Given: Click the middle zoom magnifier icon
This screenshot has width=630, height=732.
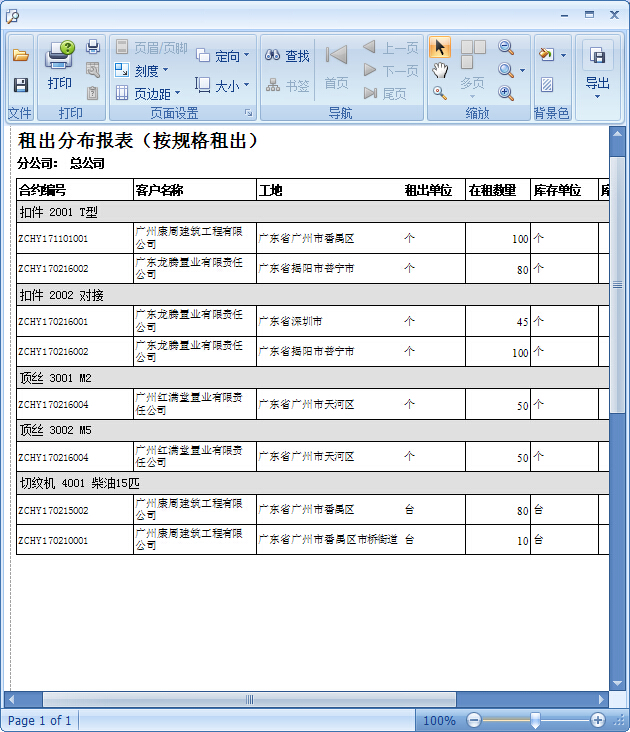Looking at the screenshot, I should [x=506, y=70].
